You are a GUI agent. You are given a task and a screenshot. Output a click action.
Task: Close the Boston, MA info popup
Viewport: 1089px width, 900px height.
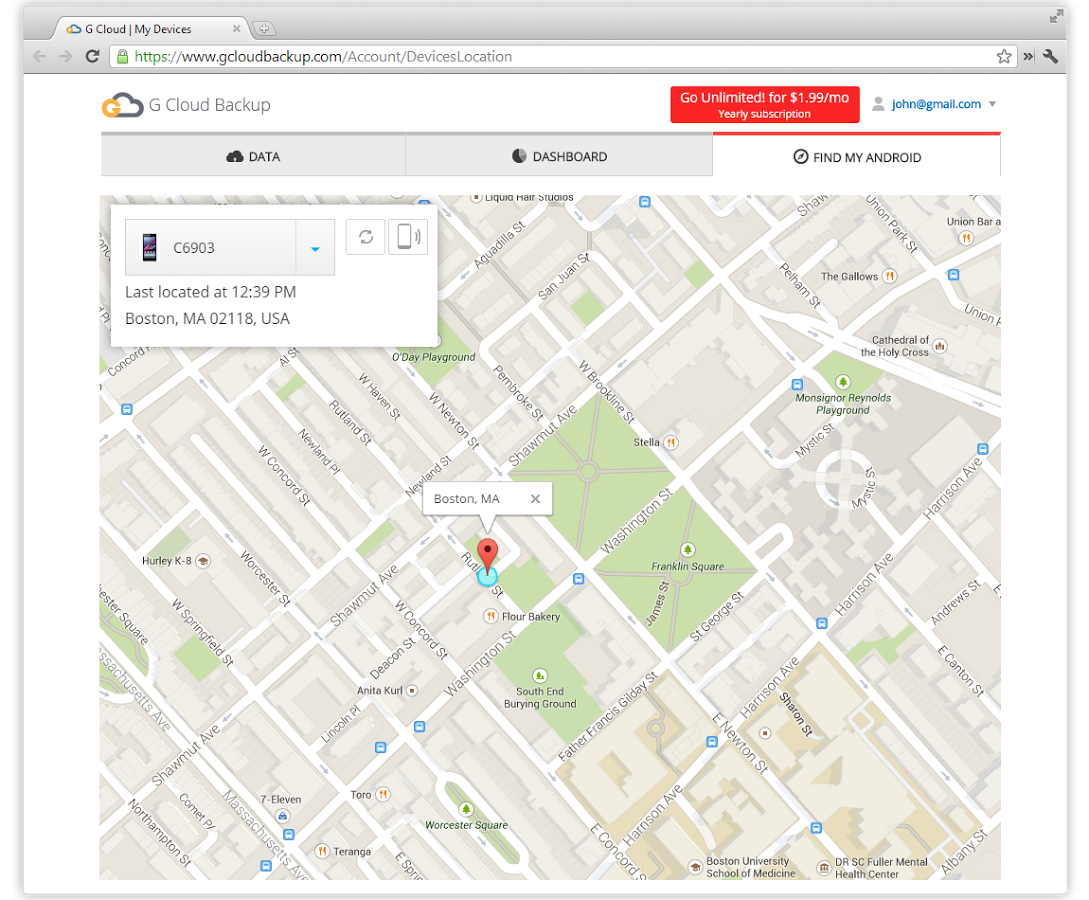coord(535,499)
